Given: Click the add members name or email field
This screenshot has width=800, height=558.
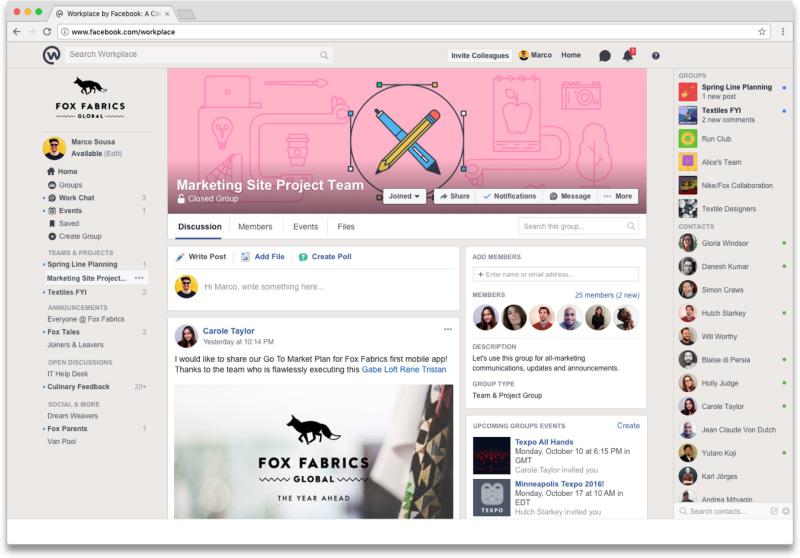Looking at the screenshot, I should tap(556, 274).
